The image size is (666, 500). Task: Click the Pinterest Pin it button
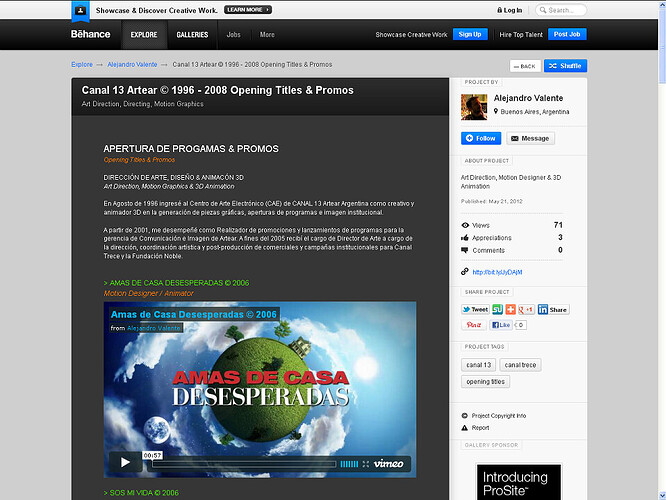click(x=474, y=325)
